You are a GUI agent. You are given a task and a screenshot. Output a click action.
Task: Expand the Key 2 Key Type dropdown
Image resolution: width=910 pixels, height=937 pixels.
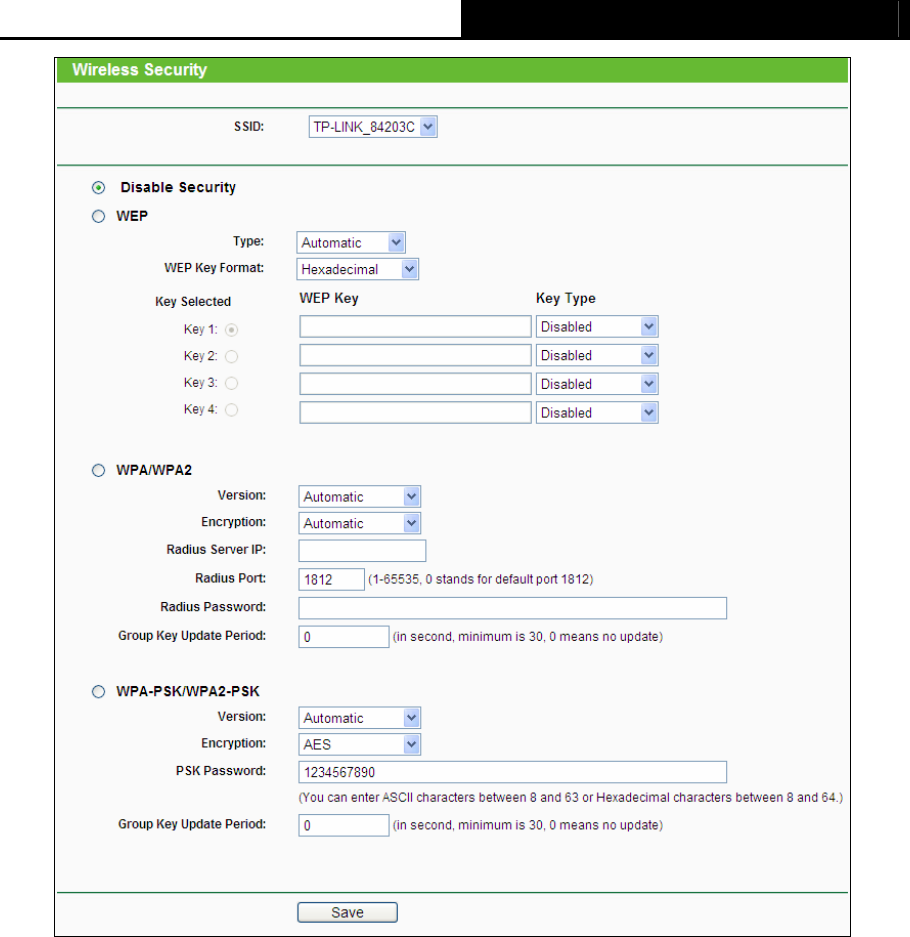597,356
